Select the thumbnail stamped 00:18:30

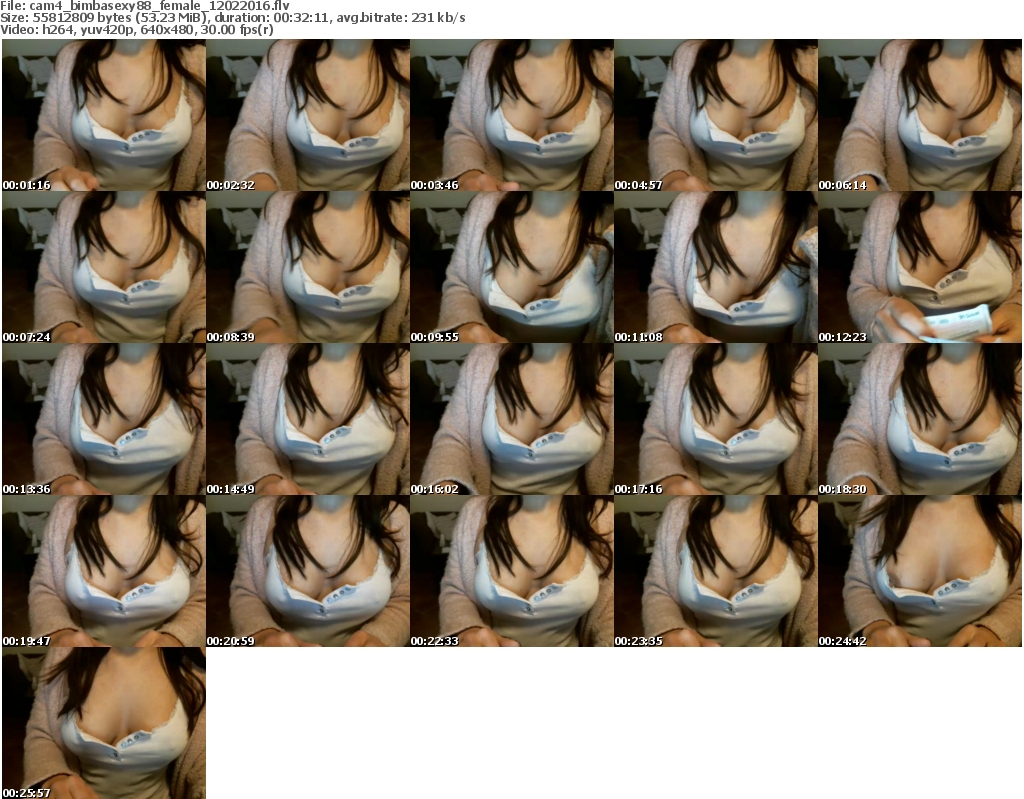tap(920, 419)
